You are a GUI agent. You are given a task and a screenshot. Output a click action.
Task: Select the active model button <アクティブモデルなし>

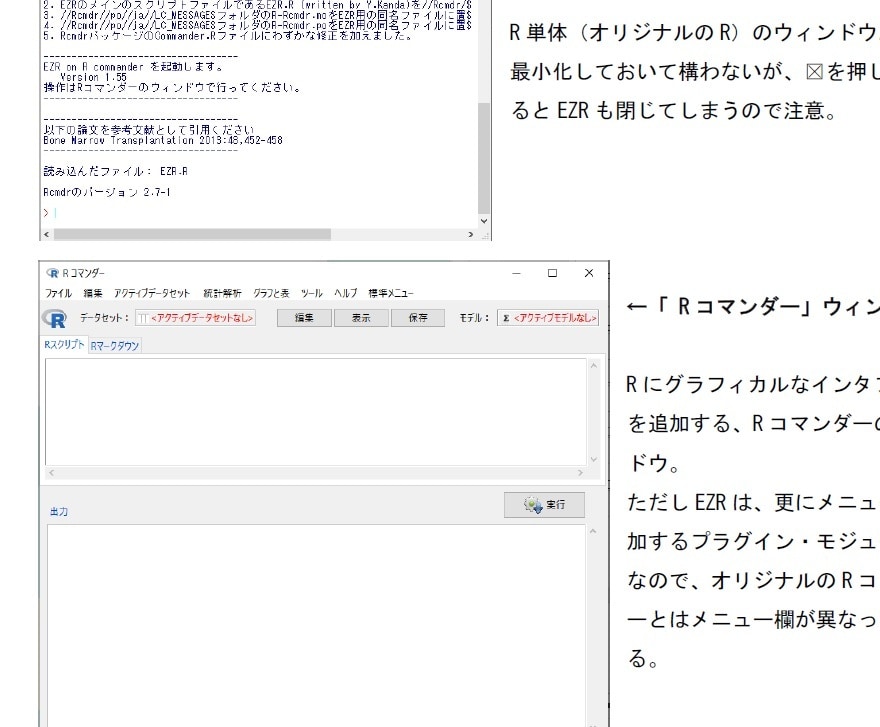[548, 318]
